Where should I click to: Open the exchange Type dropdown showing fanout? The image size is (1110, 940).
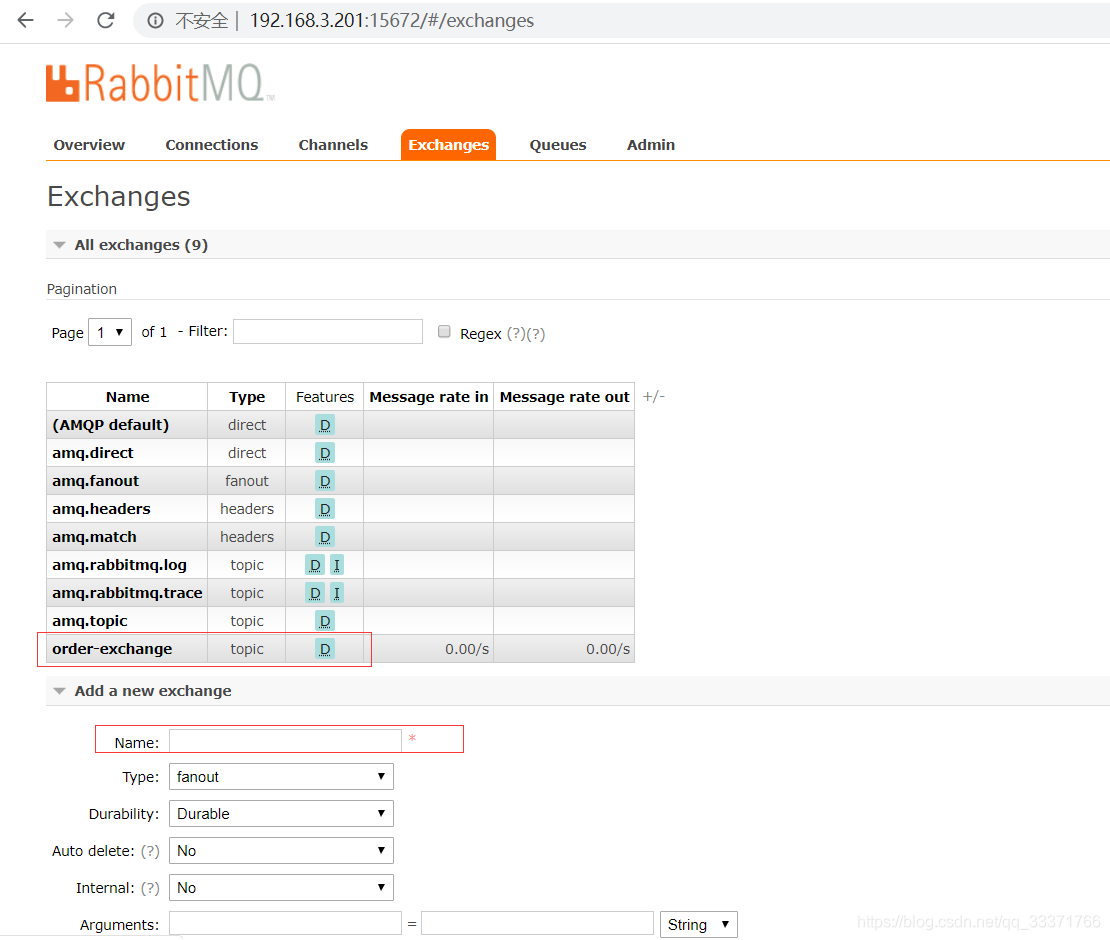(281, 776)
